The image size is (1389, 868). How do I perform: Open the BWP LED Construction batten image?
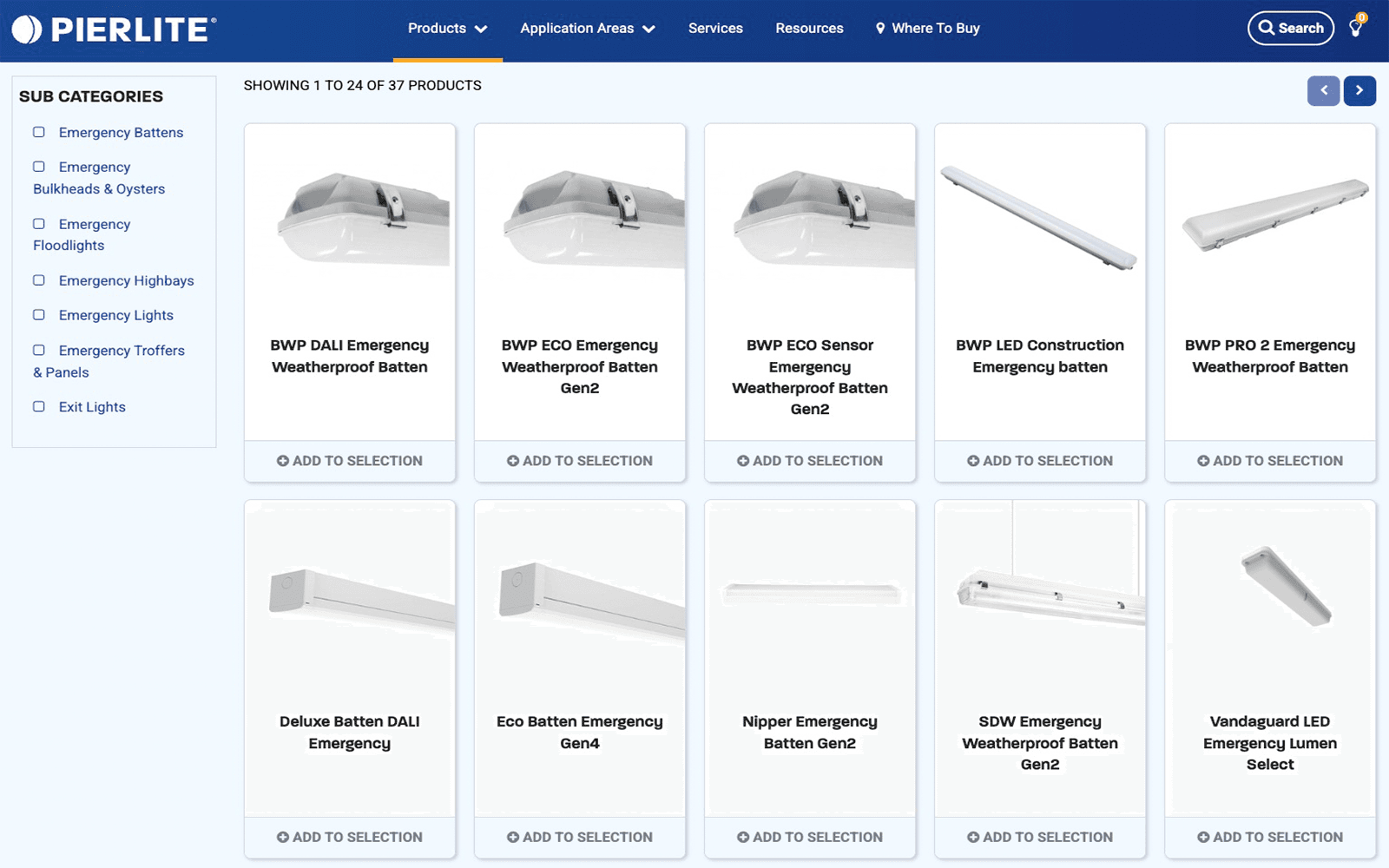click(x=1039, y=218)
